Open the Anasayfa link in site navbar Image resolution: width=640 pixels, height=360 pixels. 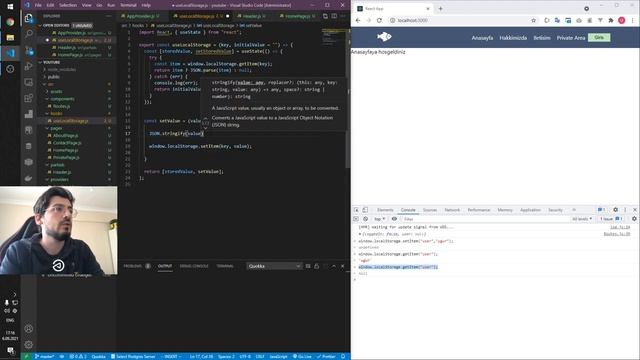pos(482,38)
